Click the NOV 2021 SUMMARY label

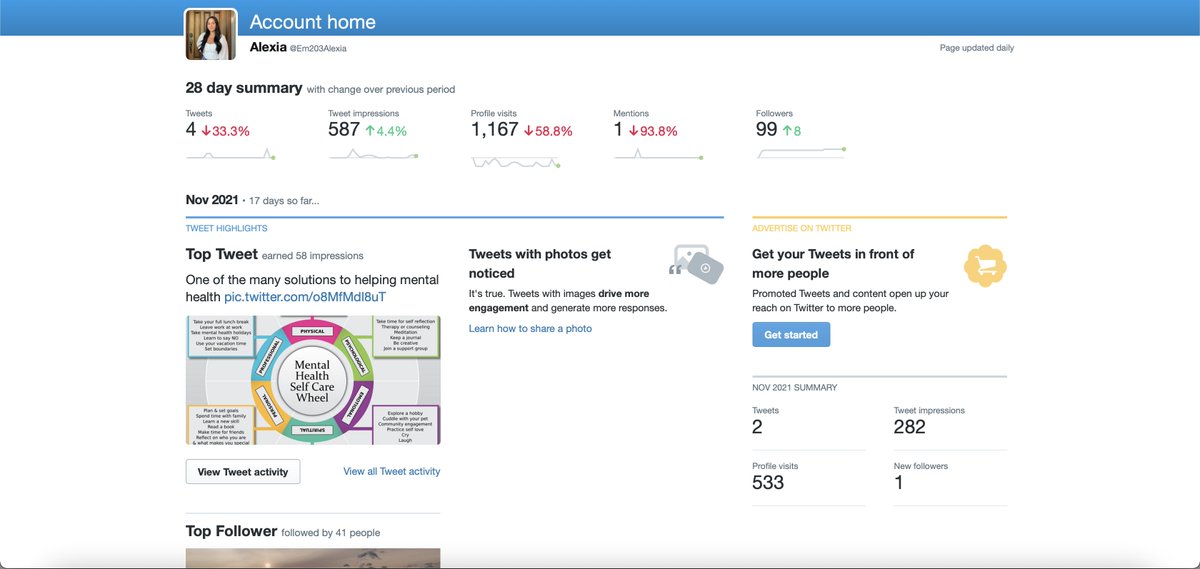[x=795, y=387]
